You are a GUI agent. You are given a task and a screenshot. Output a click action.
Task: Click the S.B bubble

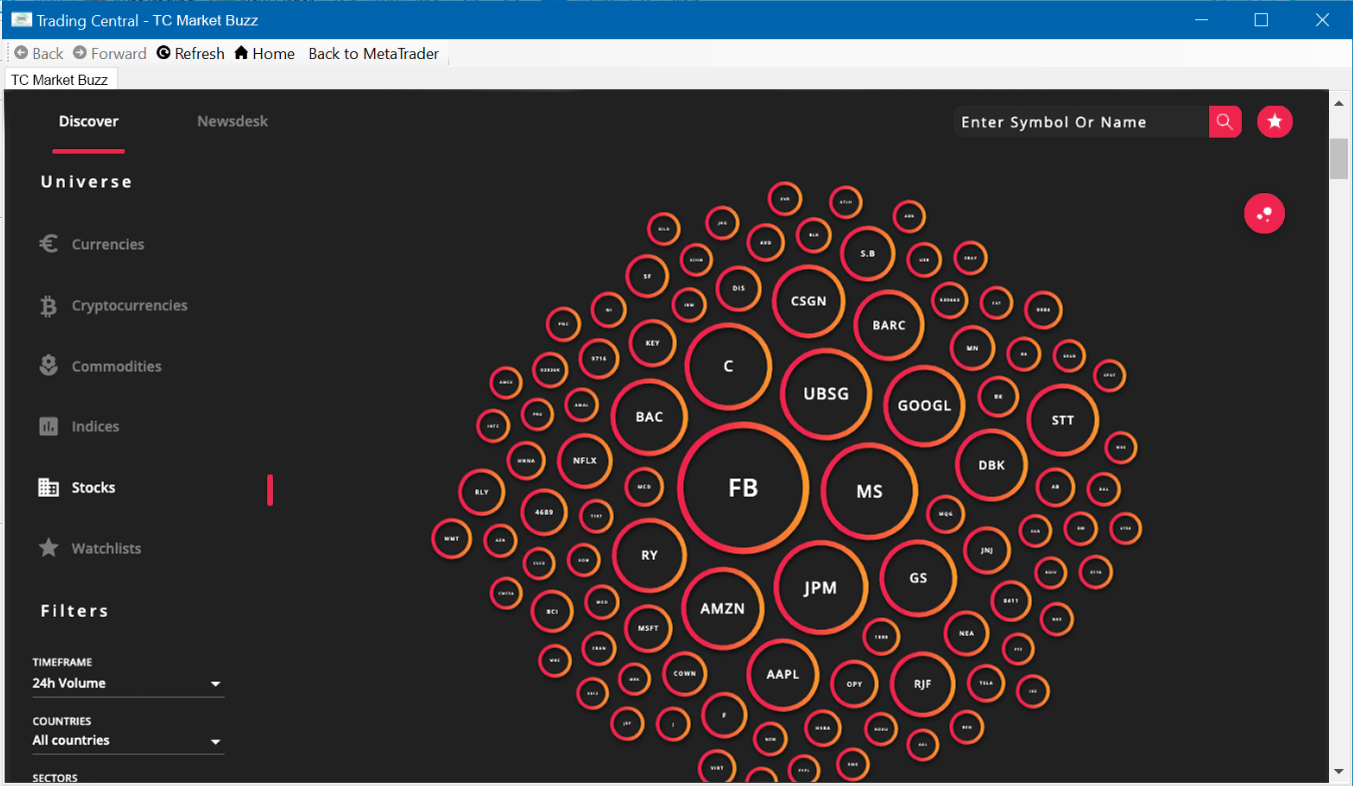click(867, 254)
